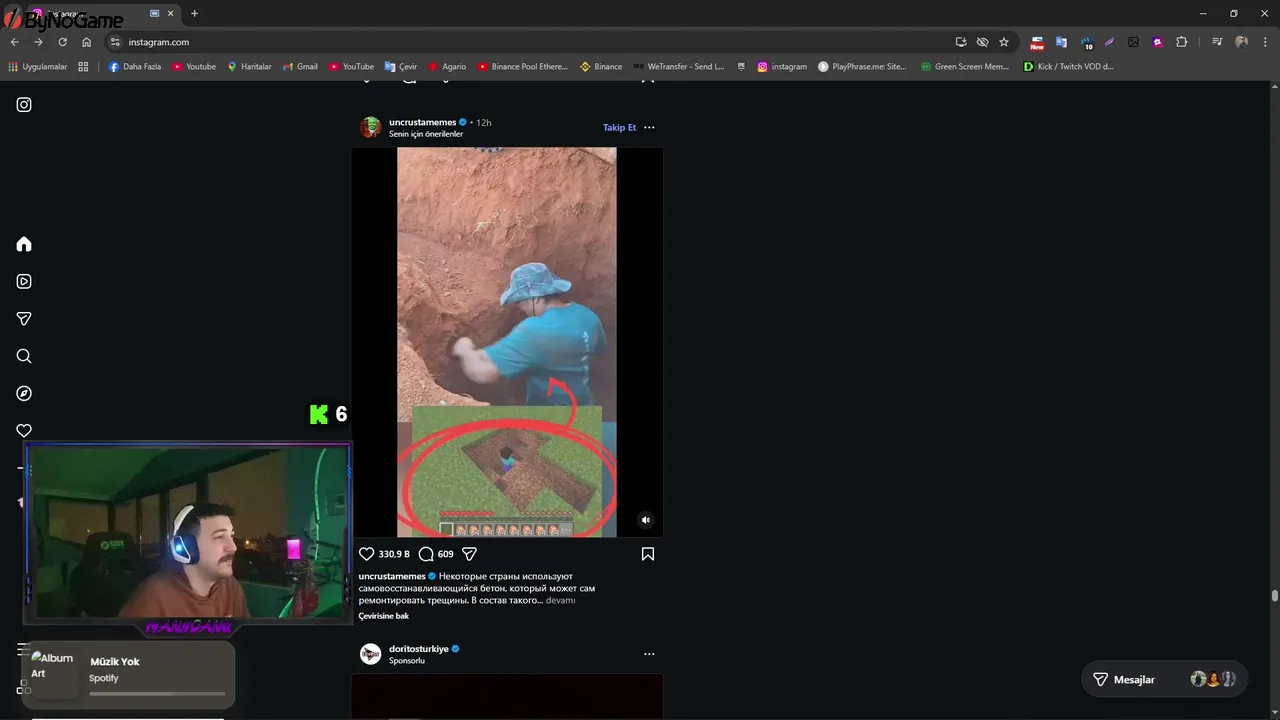Save the uncrustamemes post with bookmark icon
Viewport: 1280px width, 720px height.
(648, 554)
